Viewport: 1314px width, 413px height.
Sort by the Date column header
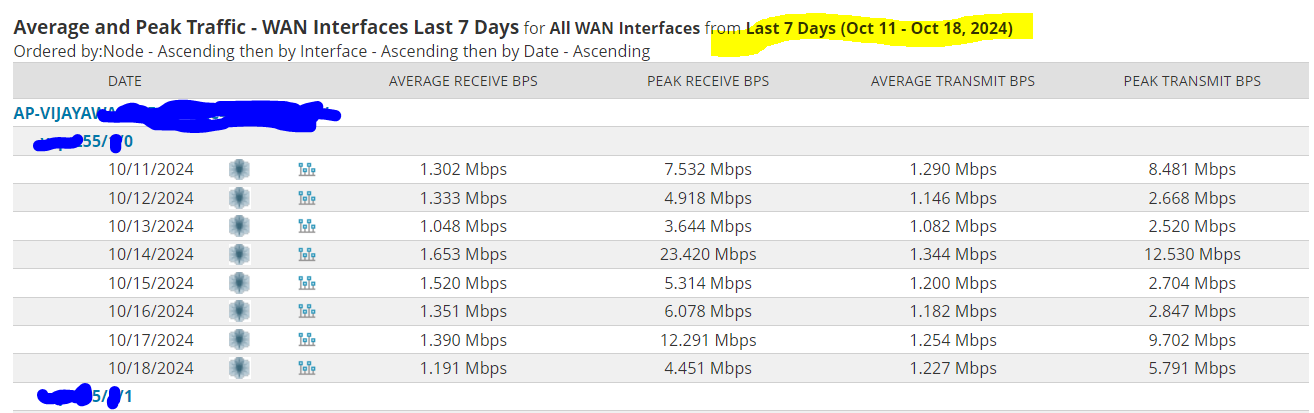(125, 81)
